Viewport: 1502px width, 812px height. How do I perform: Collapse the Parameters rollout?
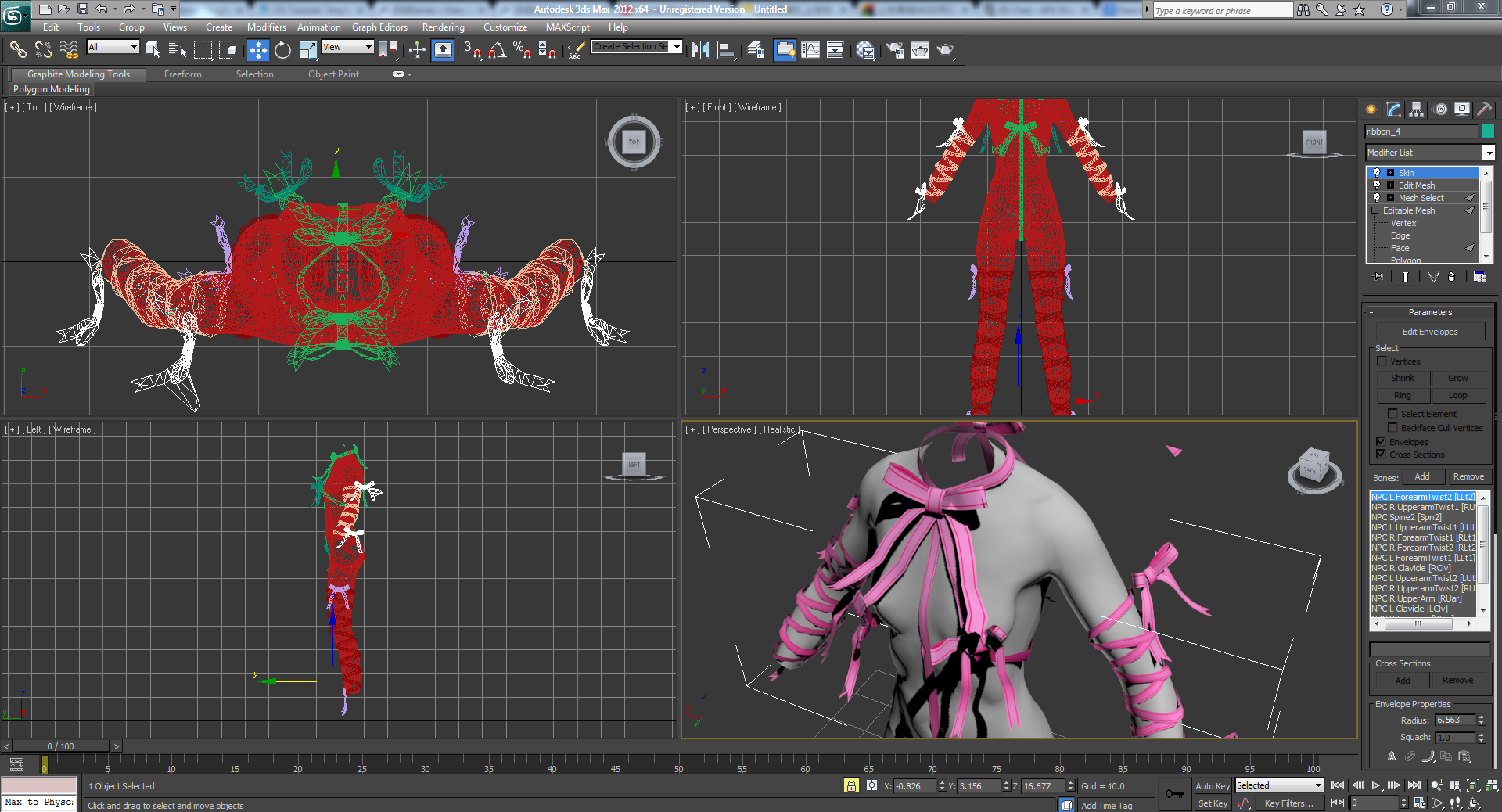pos(1430,312)
